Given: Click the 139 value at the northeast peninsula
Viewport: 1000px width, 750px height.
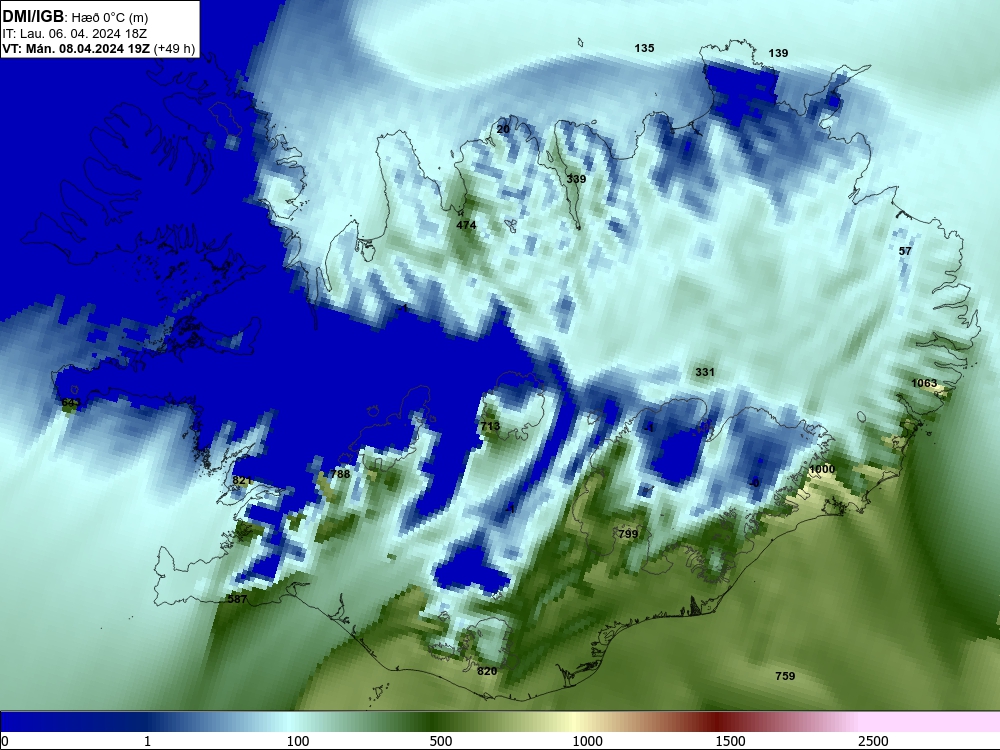Looking at the screenshot, I should pyautogui.click(x=778, y=53).
